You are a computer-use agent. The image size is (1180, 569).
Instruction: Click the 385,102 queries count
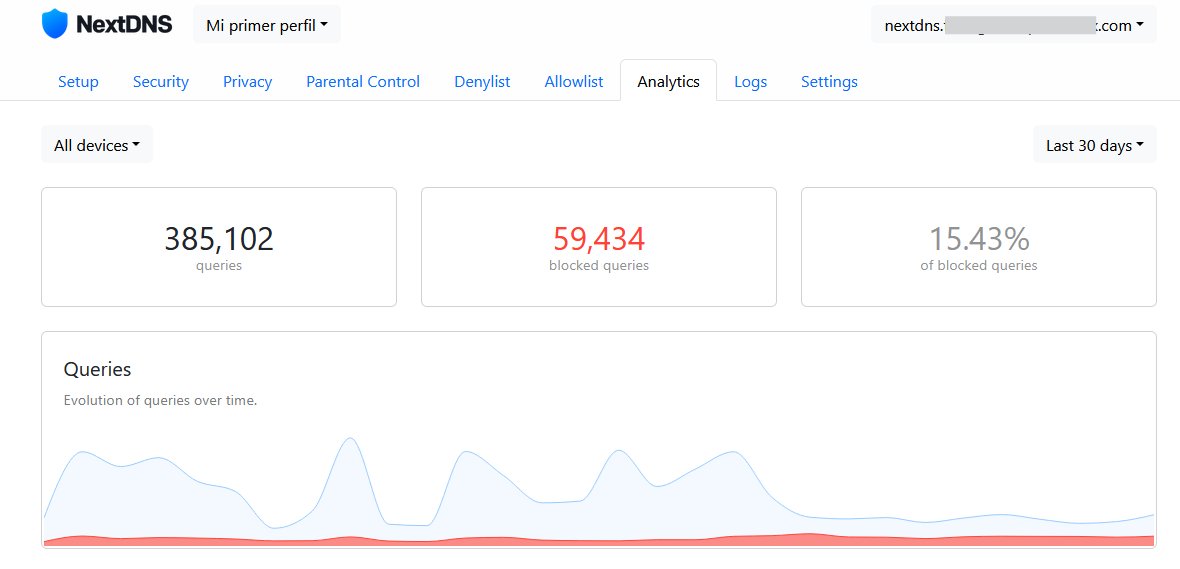coord(219,239)
